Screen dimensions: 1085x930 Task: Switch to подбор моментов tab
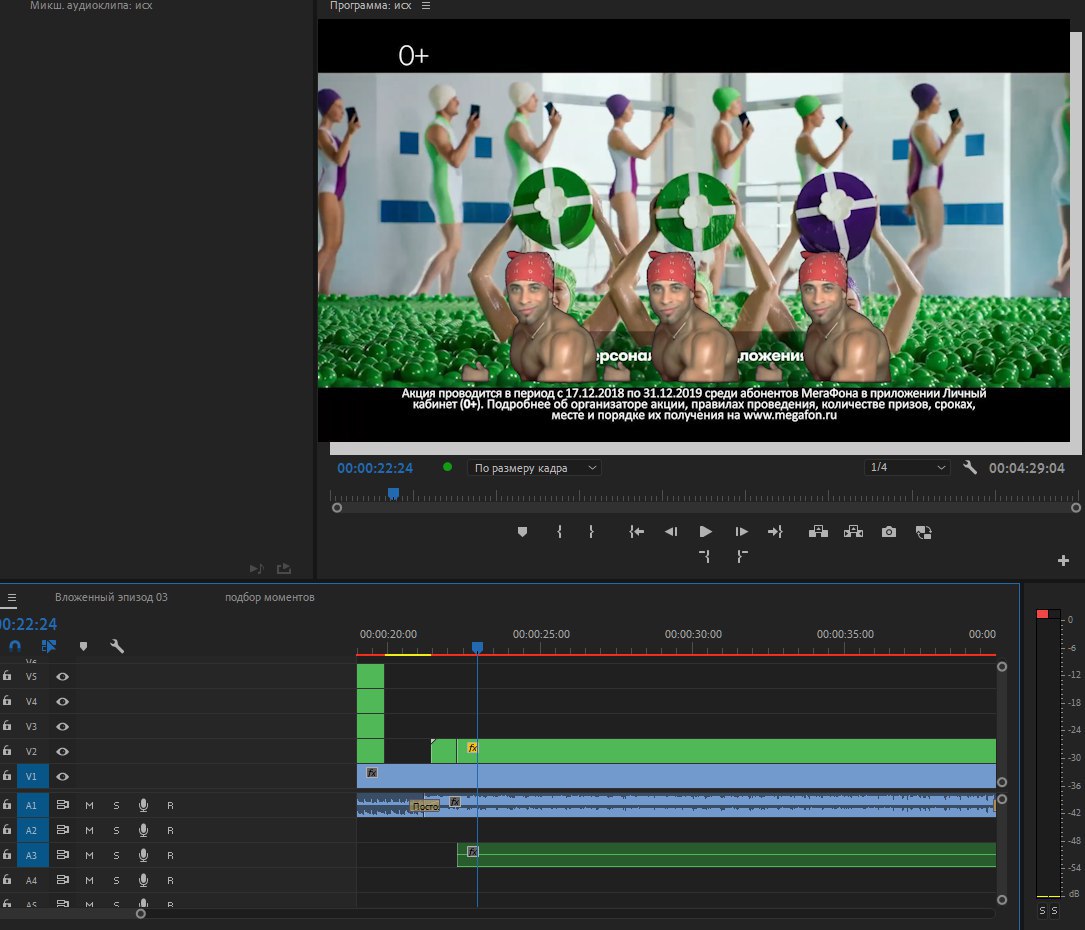tap(269, 597)
